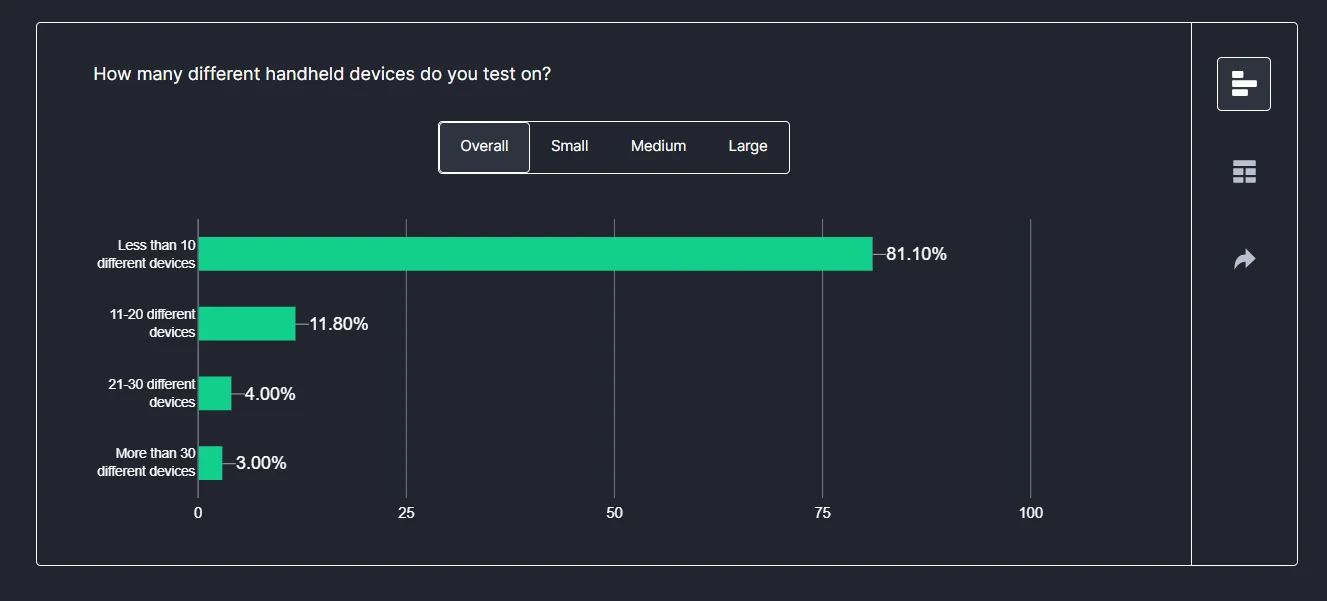Click the 50 axis tick label
The image size is (1327, 601).
[x=614, y=512]
